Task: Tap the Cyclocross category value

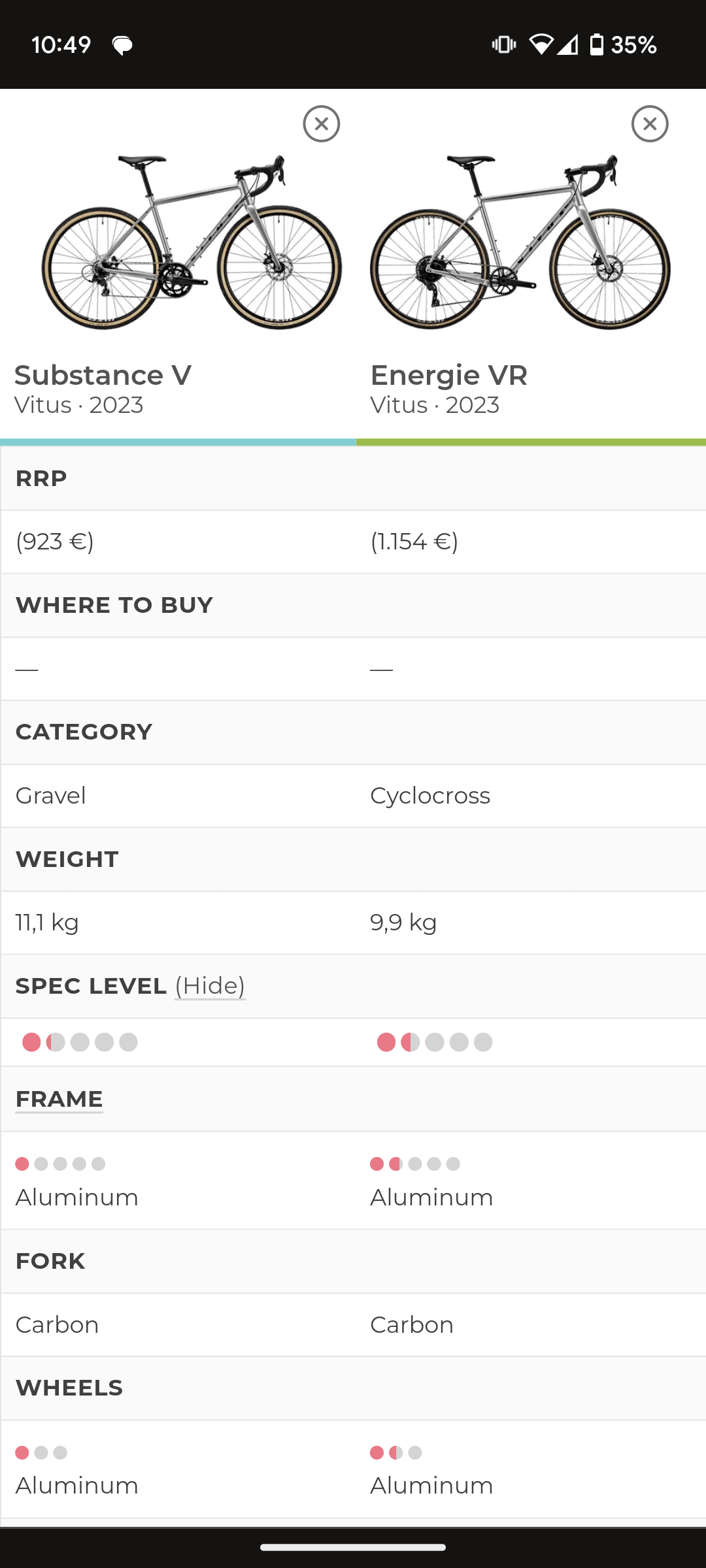Action: pos(430,796)
